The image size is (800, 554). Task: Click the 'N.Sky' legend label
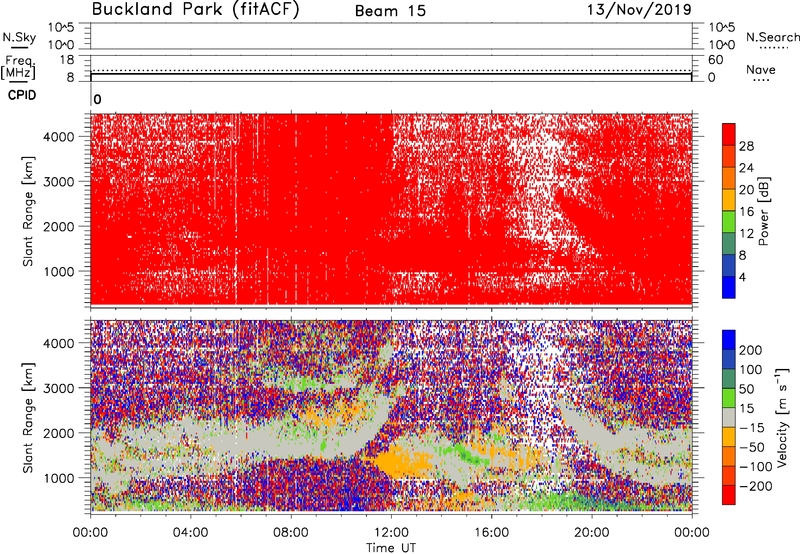pyautogui.click(x=19, y=37)
